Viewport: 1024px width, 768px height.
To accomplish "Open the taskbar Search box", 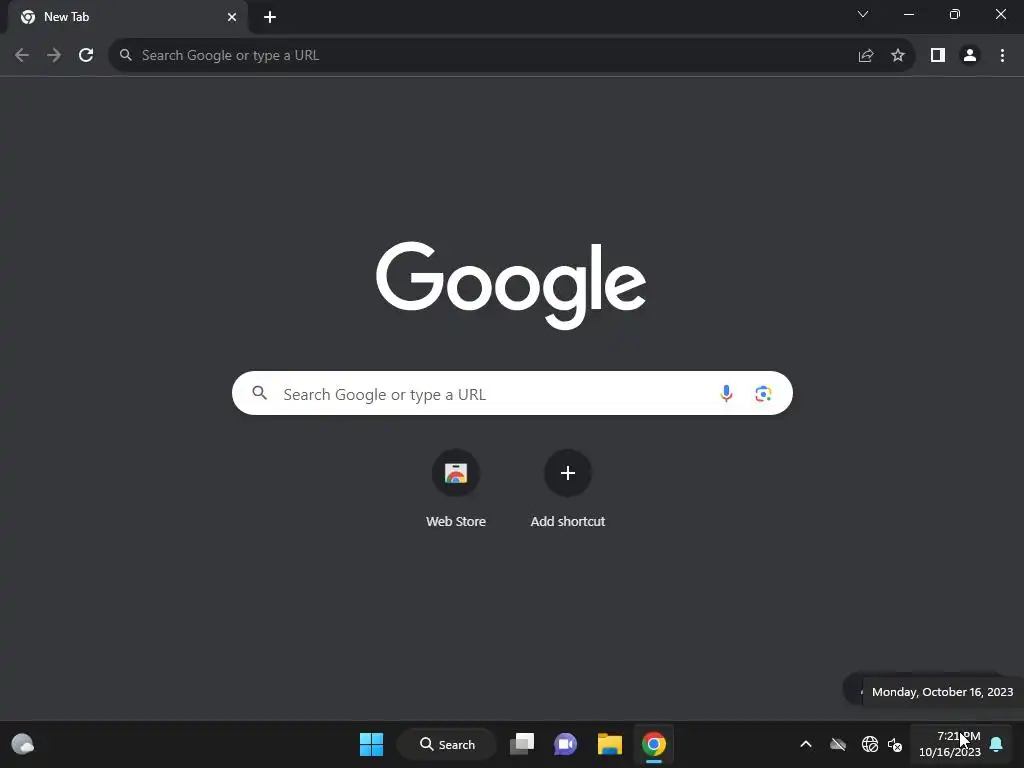I will [447, 744].
